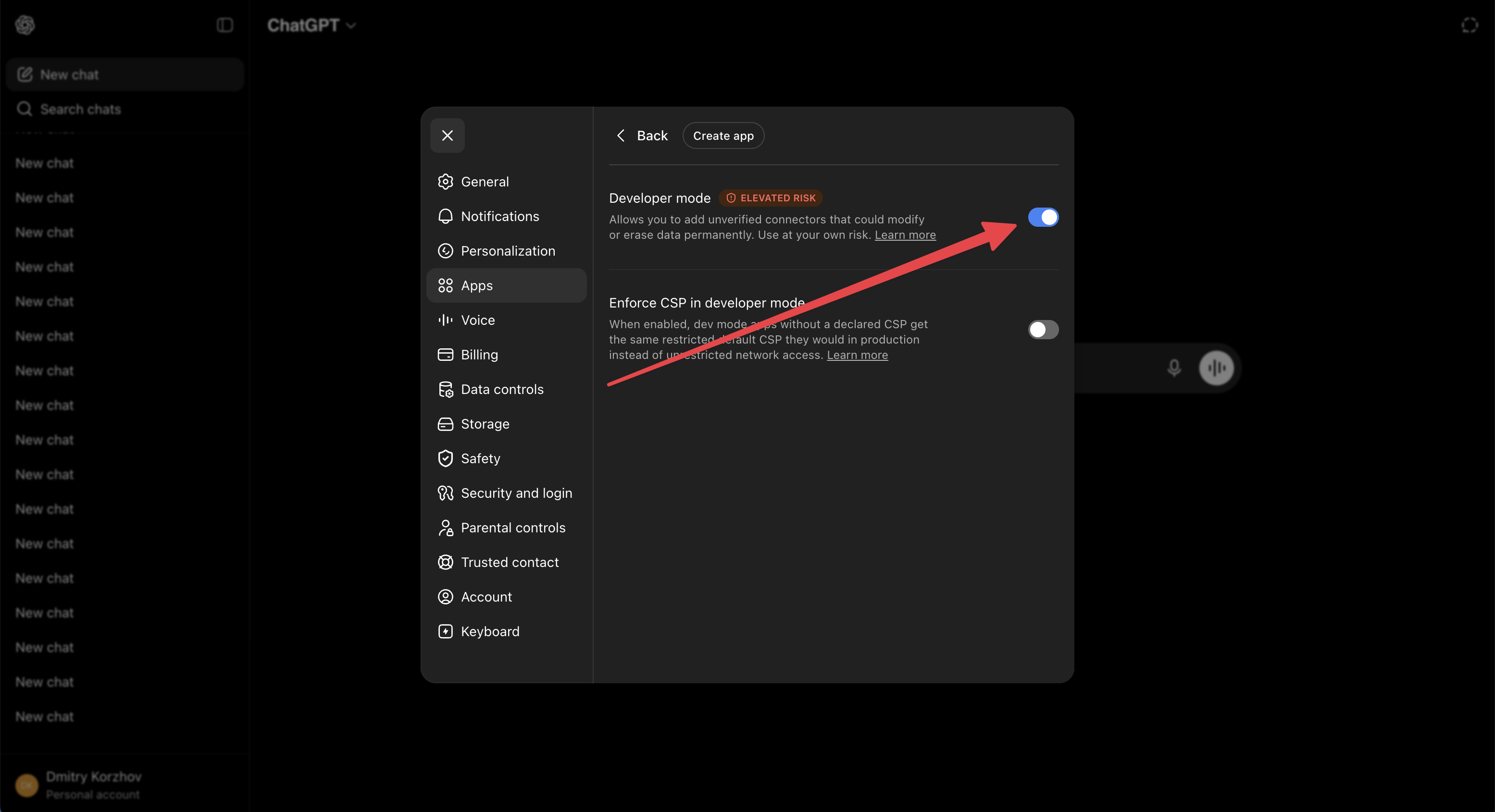The height and width of the screenshot is (812, 1495).
Task: Click the Developer mode heading text
Action: tap(659, 198)
